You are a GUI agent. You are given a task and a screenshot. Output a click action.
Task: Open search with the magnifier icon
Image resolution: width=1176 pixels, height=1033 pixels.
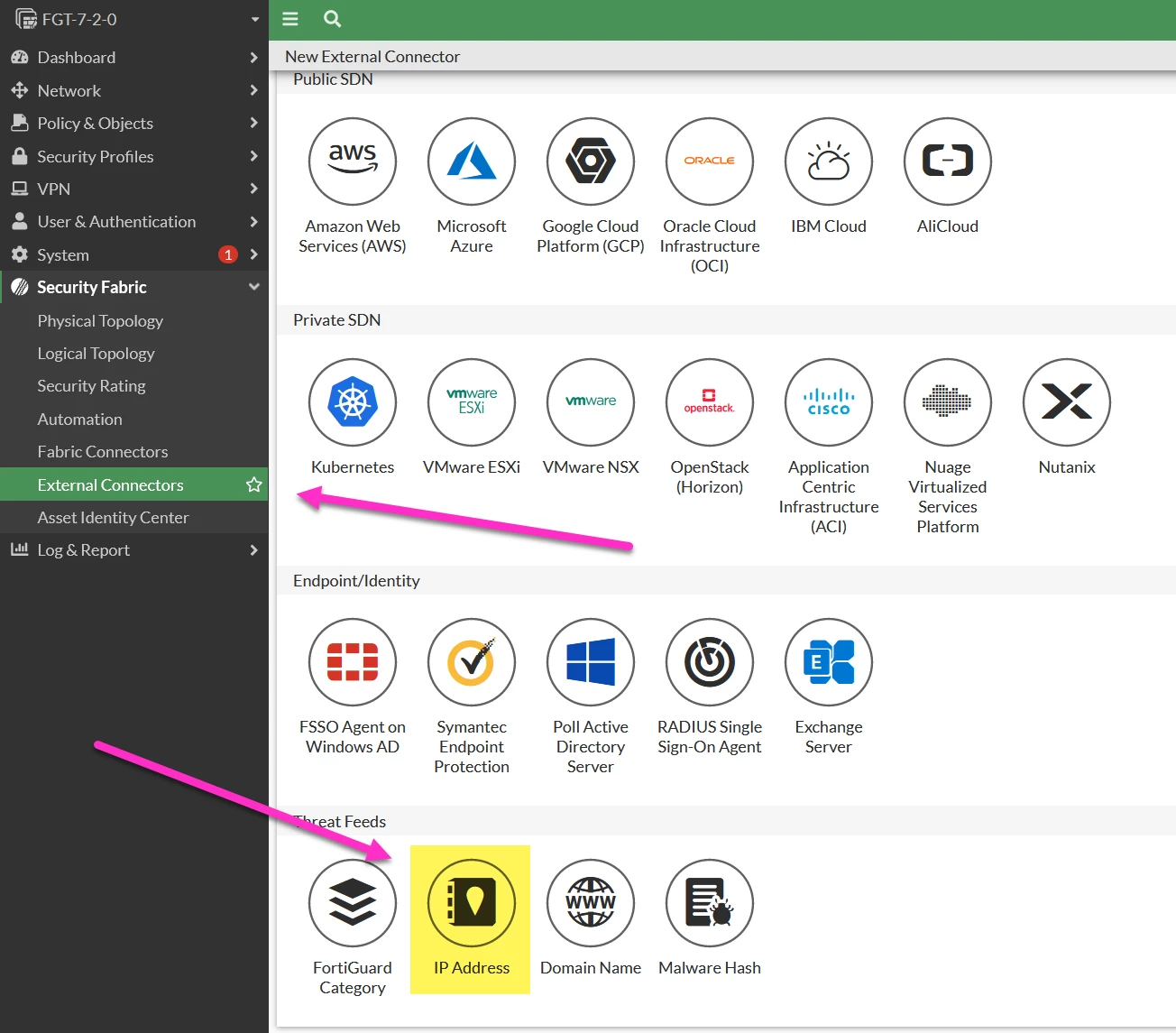[x=332, y=19]
